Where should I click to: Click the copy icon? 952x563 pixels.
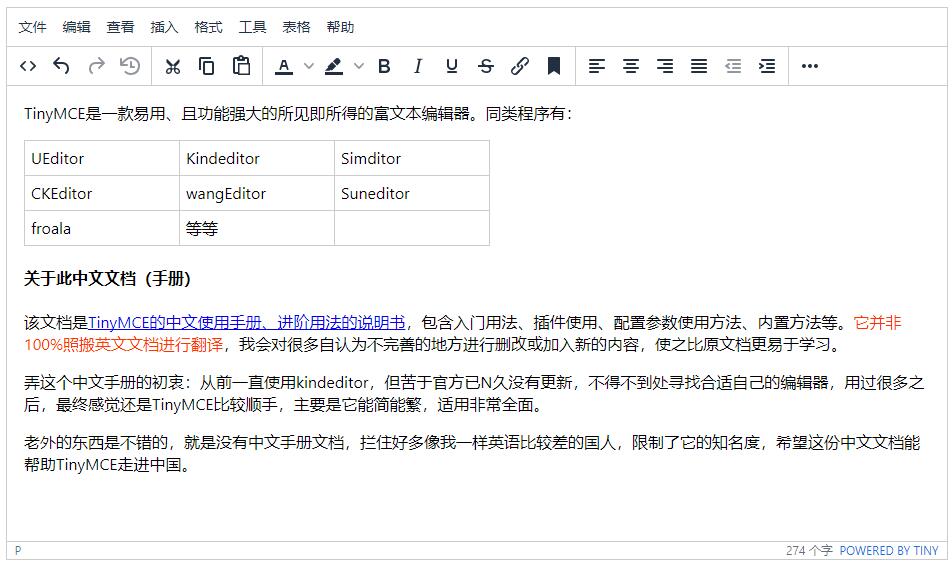pos(207,66)
